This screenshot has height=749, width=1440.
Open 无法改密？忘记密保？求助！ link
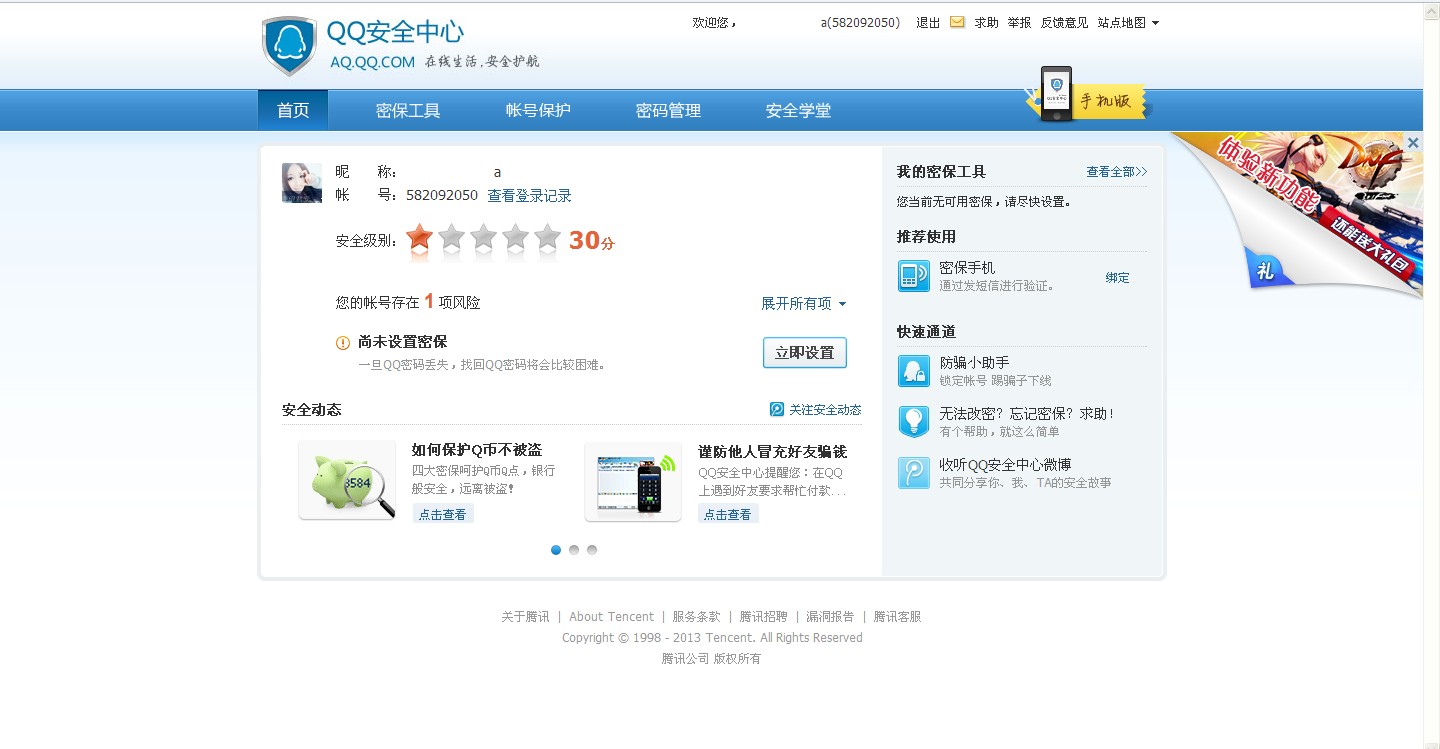(x=1027, y=413)
